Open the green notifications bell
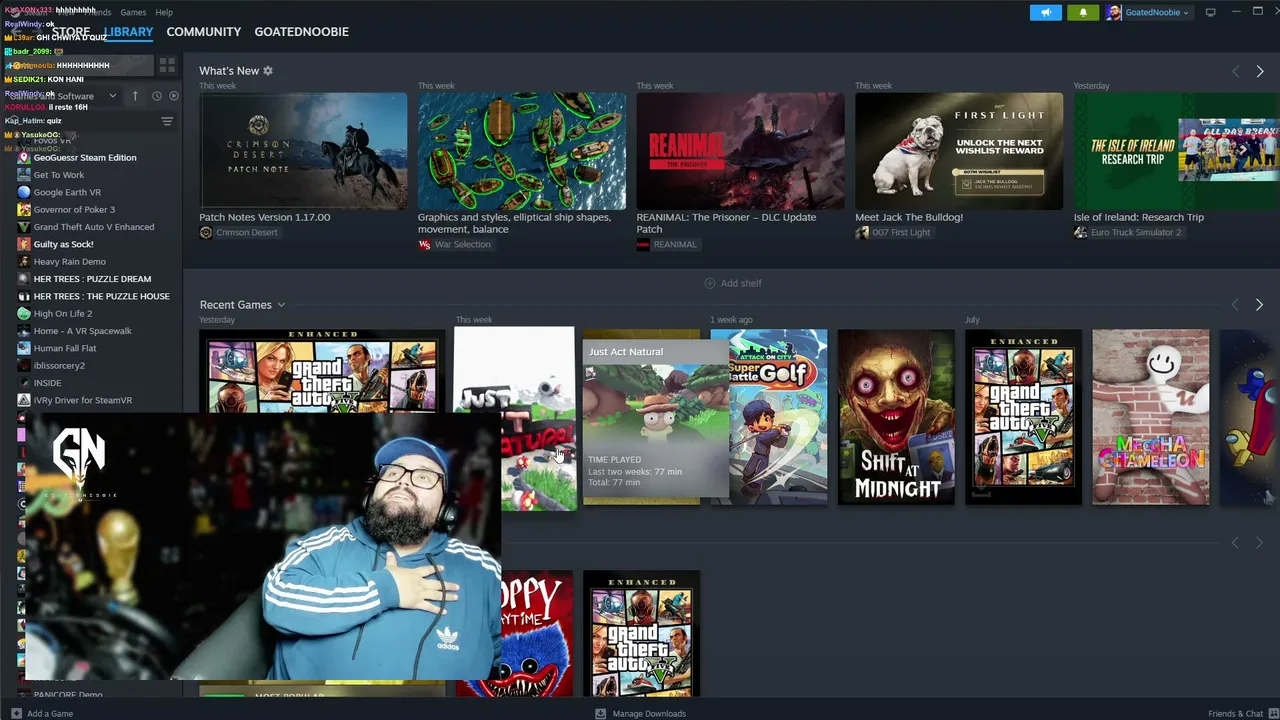Image resolution: width=1280 pixels, height=720 pixels. 1082,12
